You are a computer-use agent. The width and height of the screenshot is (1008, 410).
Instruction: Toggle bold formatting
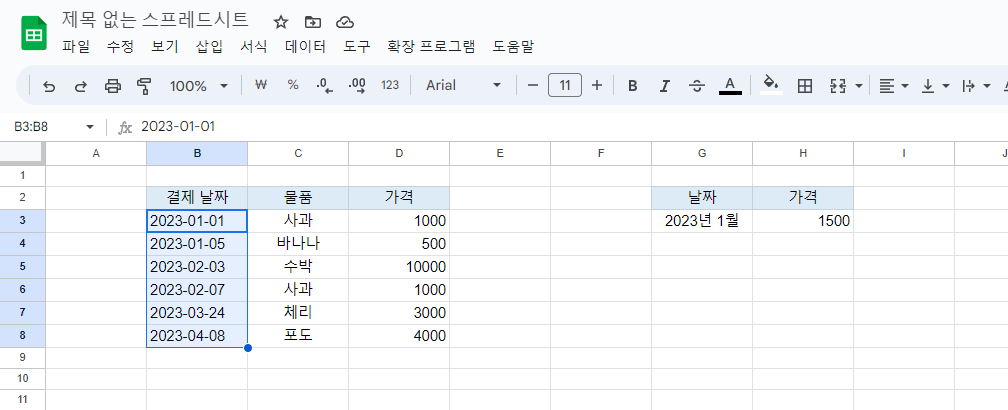(633, 85)
